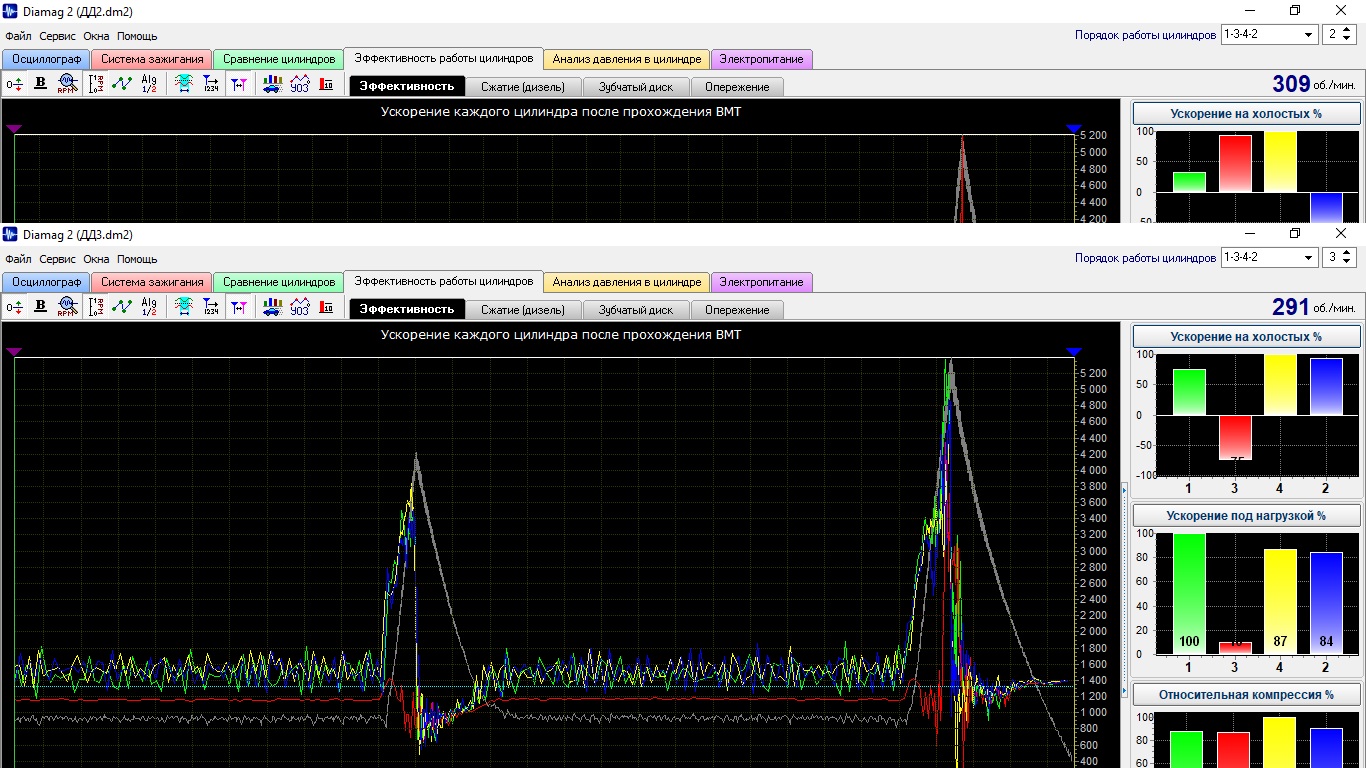1366x768 pixels.
Task: Click the 1-0 RPM scale icon in ДД3
Action: point(97,308)
